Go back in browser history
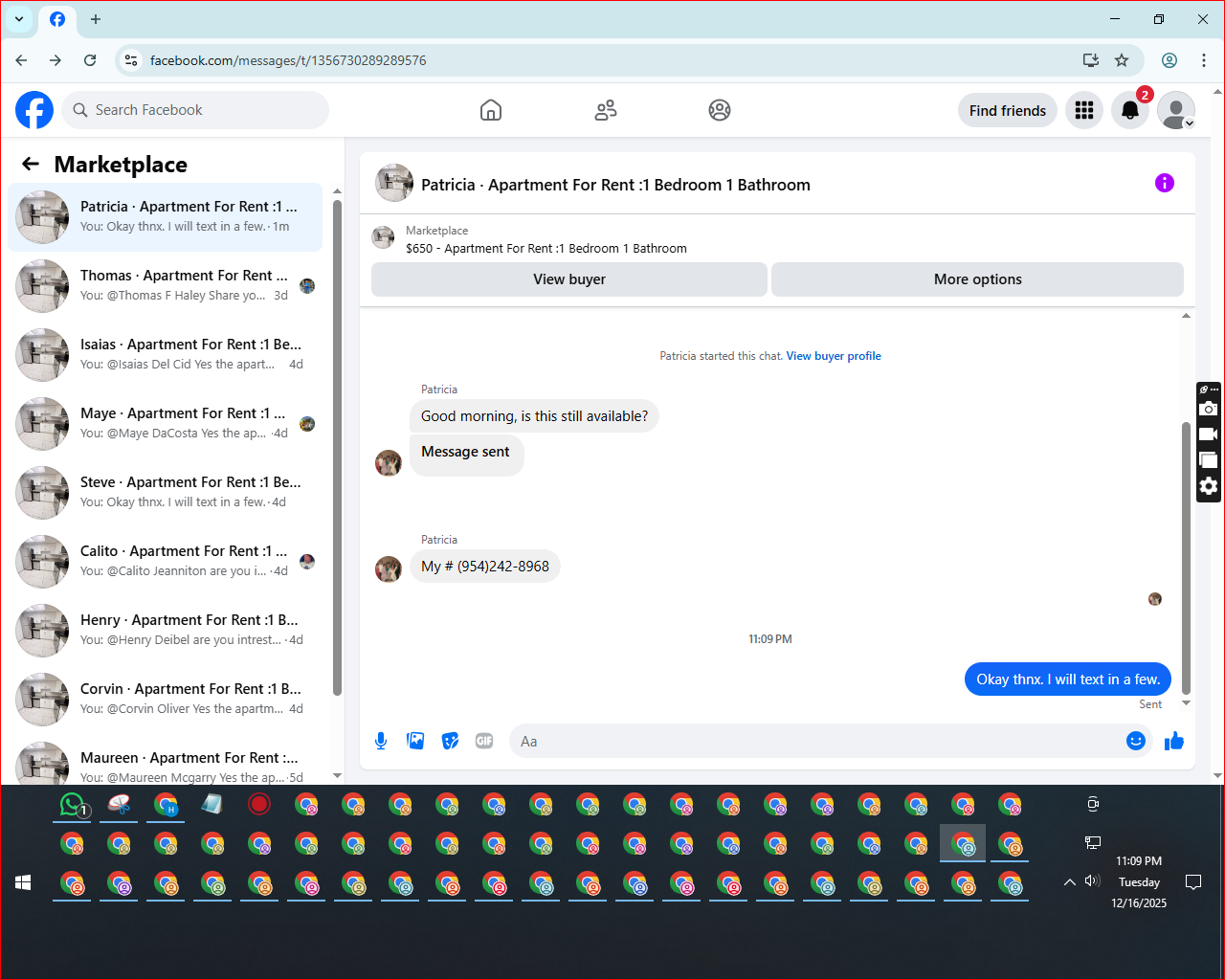Image resolution: width=1225 pixels, height=980 pixels. 21,60
